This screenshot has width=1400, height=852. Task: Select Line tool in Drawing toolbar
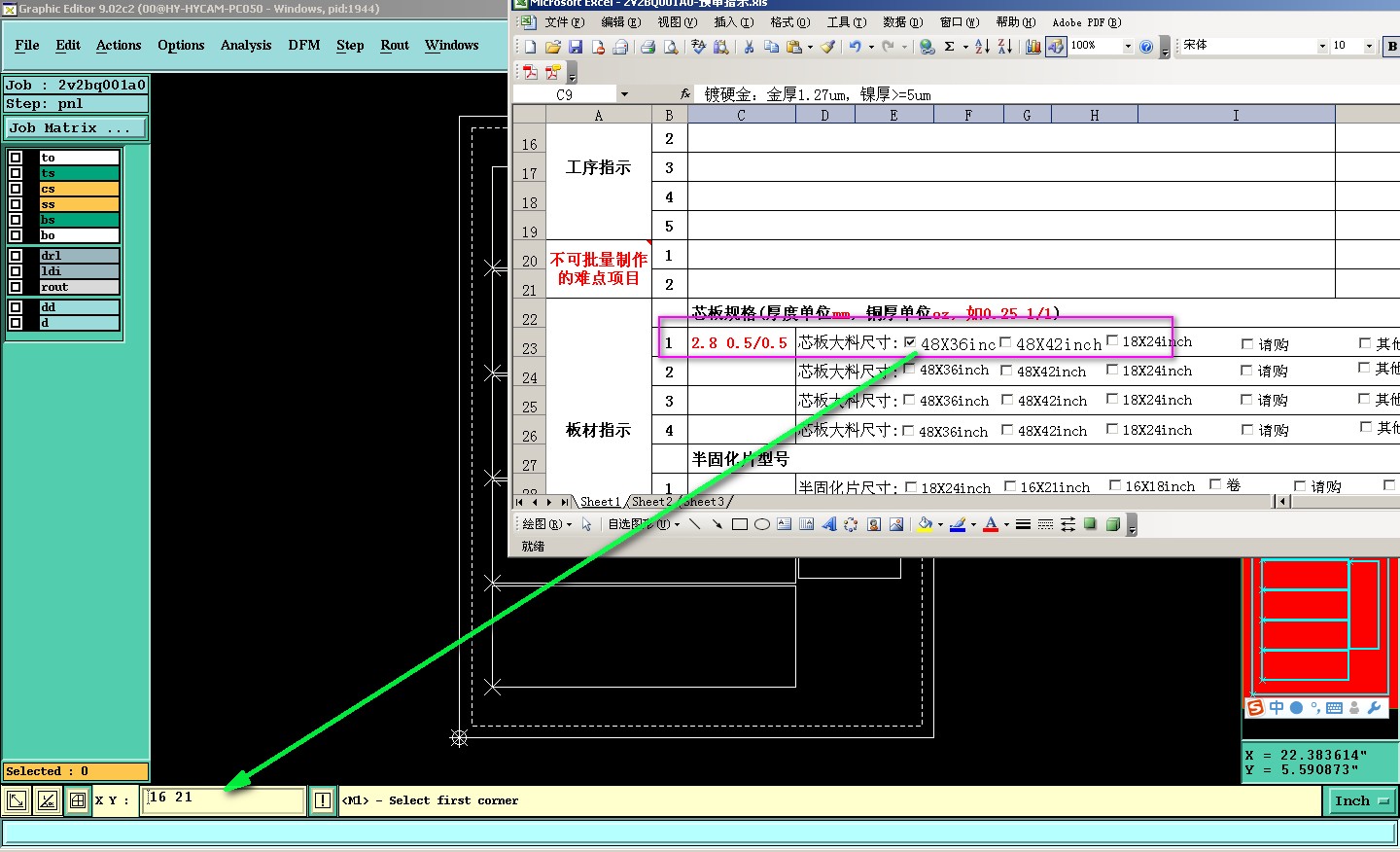coord(694,524)
